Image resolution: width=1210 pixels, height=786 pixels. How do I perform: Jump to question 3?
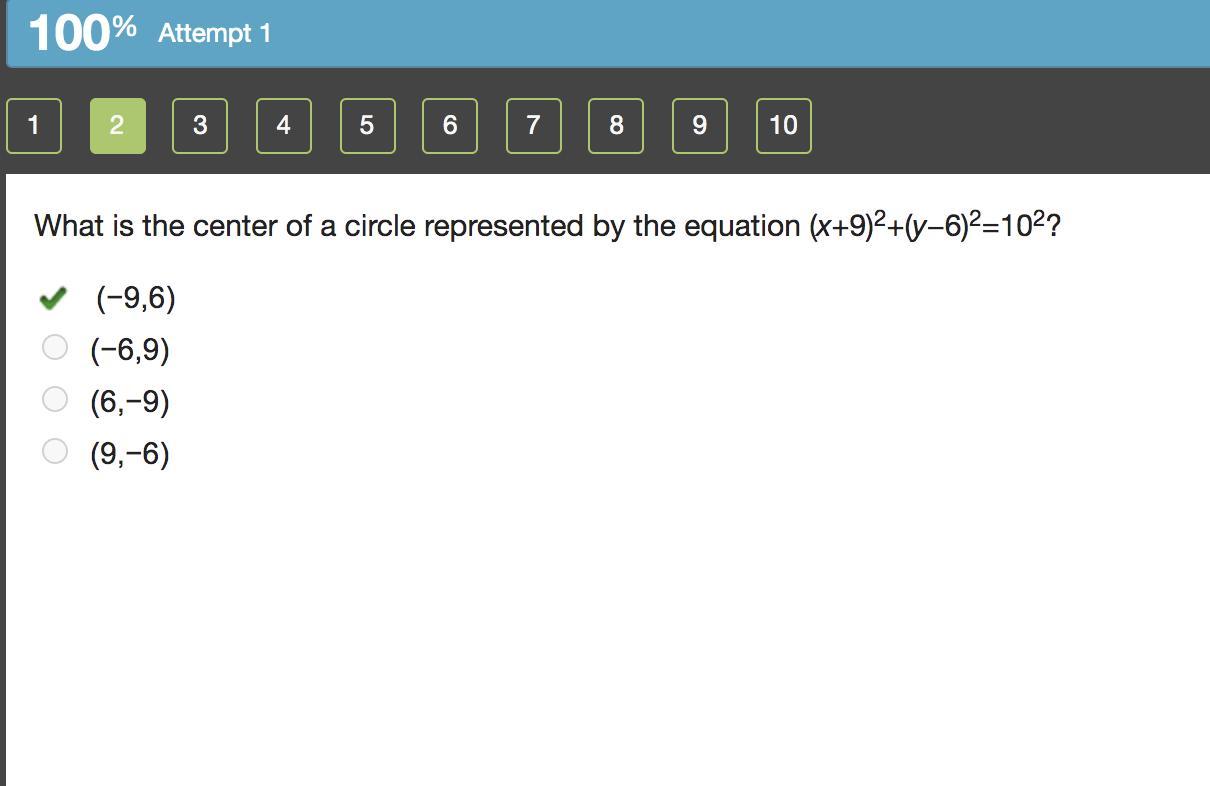(x=200, y=126)
